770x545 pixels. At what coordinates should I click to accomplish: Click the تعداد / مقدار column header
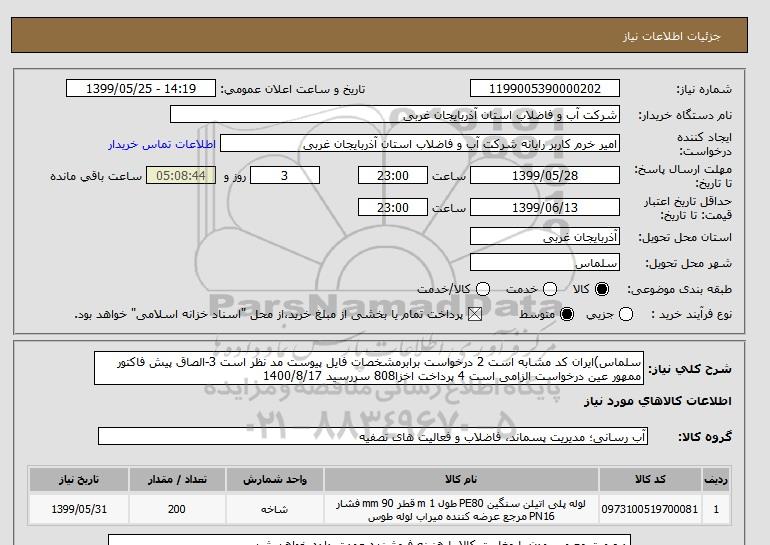click(x=177, y=480)
